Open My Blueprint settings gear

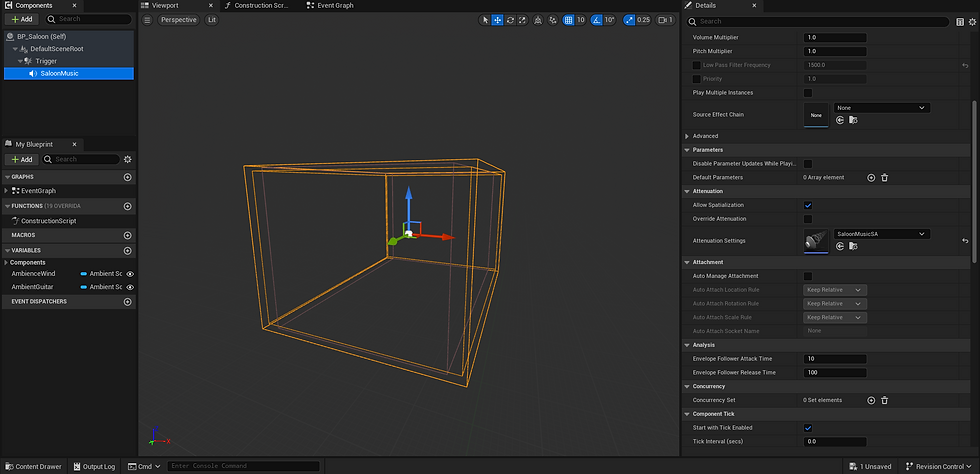point(128,159)
